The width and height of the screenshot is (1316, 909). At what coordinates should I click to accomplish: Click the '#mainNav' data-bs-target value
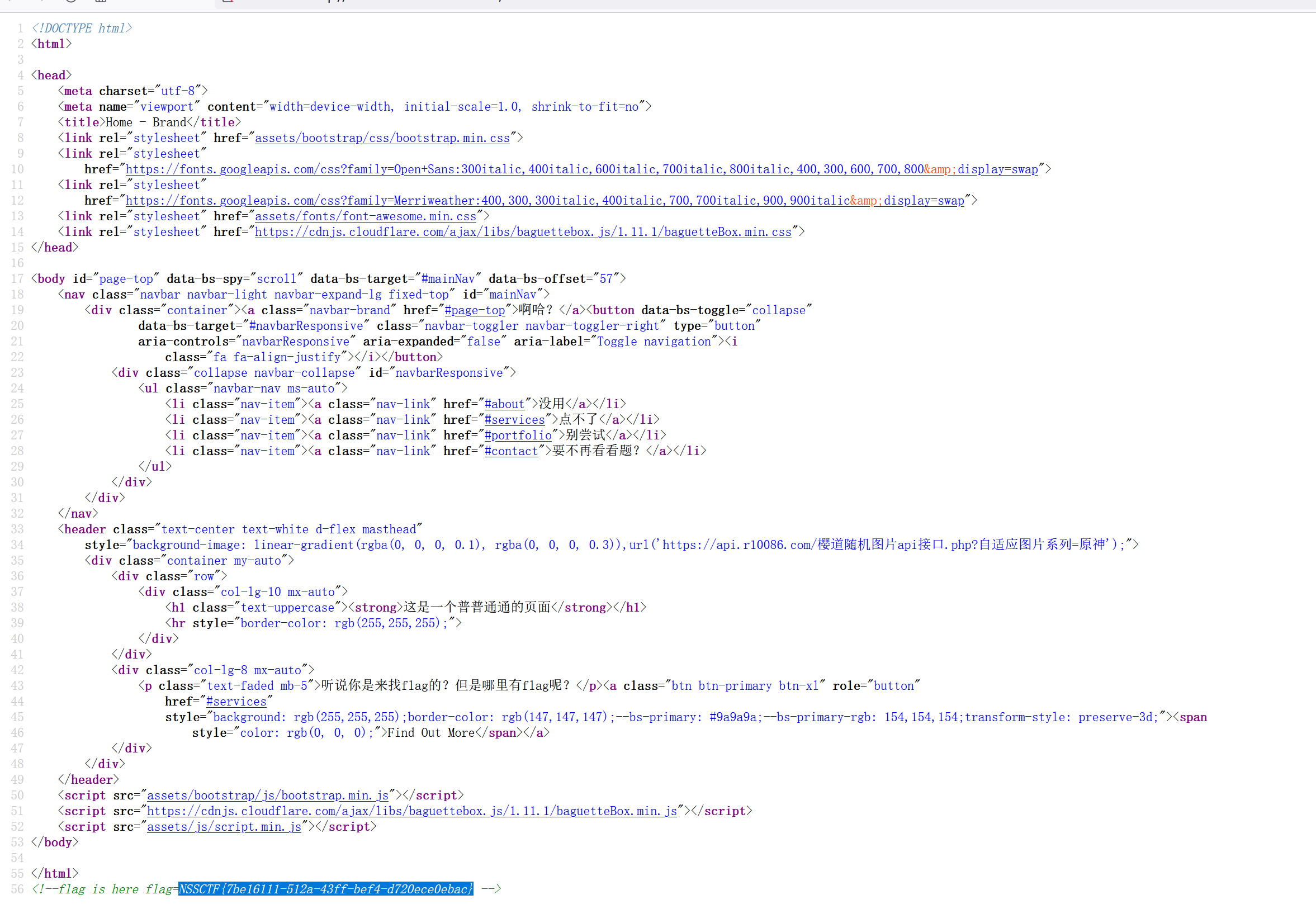point(448,279)
